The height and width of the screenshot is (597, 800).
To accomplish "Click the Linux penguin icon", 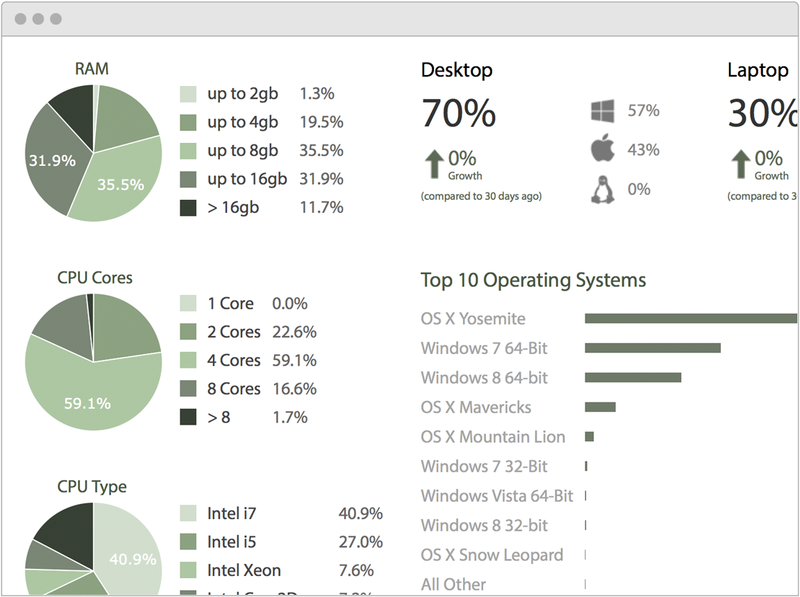I will click(603, 190).
